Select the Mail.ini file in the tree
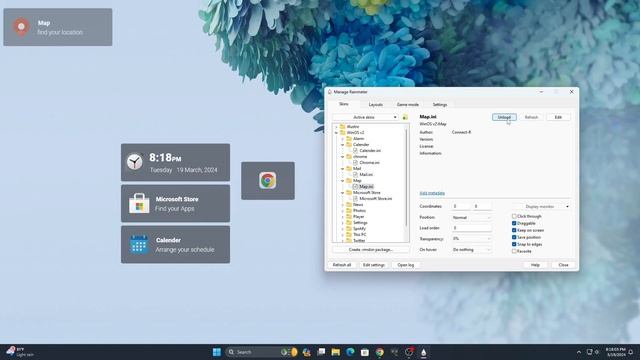Image resolution: width=640 pixels, height=360 pixels. 366,174
